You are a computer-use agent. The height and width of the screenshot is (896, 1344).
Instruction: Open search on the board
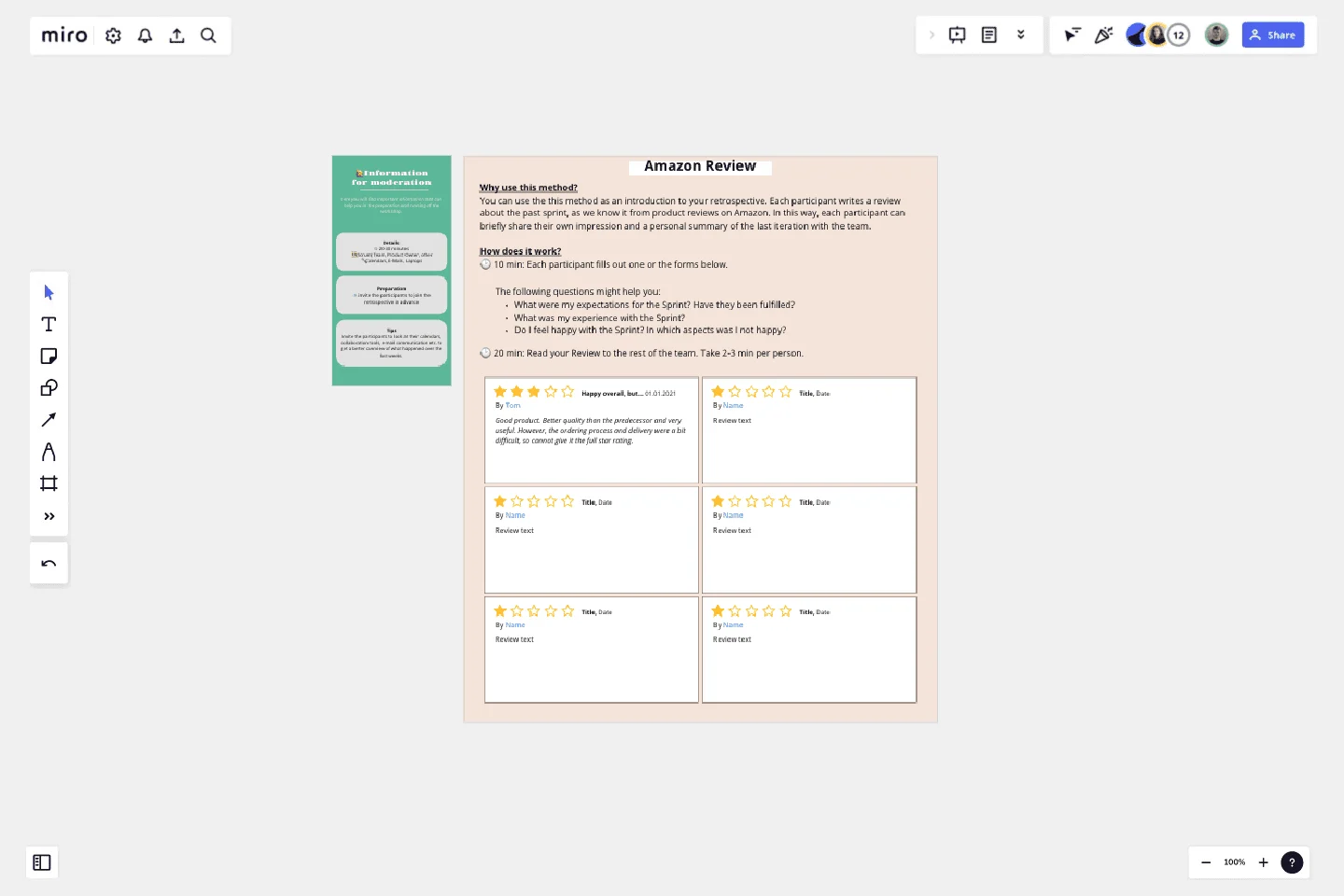coord(208,35)
